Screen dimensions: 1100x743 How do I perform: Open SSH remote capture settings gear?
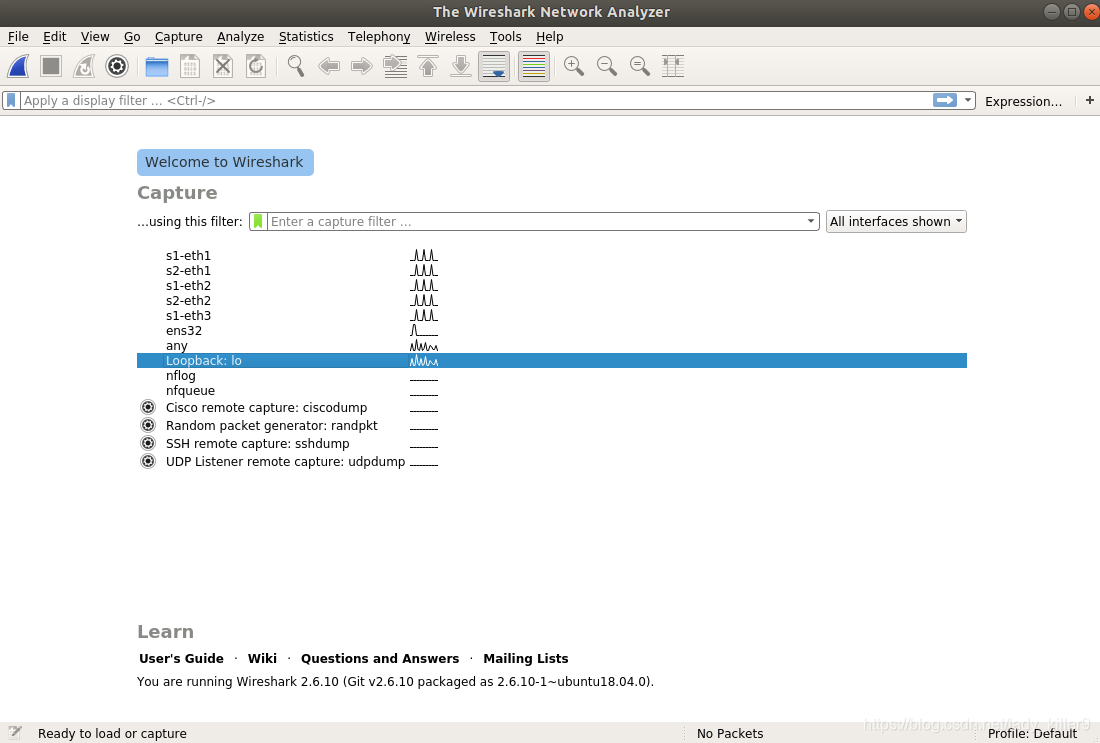pos(147,443)
